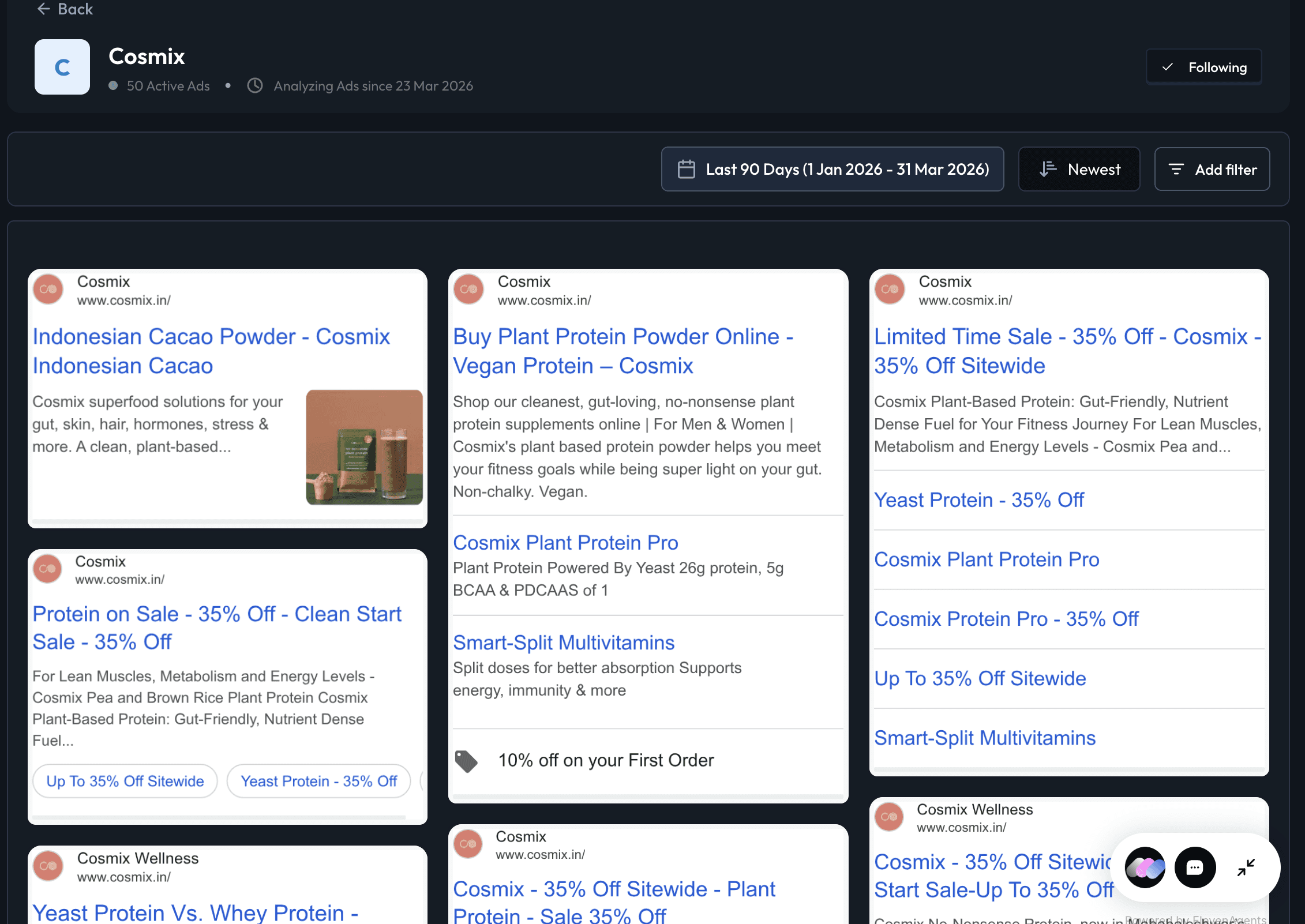Click the price tag offer icon
1305x924 pixels.
466,761
